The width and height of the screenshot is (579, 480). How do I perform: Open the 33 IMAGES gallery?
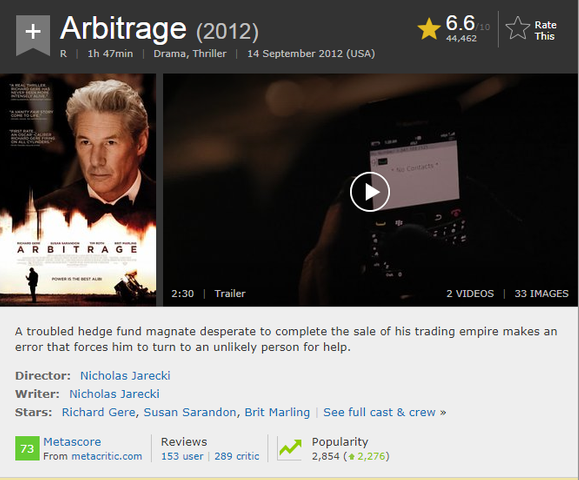click(x=541, y=294)
